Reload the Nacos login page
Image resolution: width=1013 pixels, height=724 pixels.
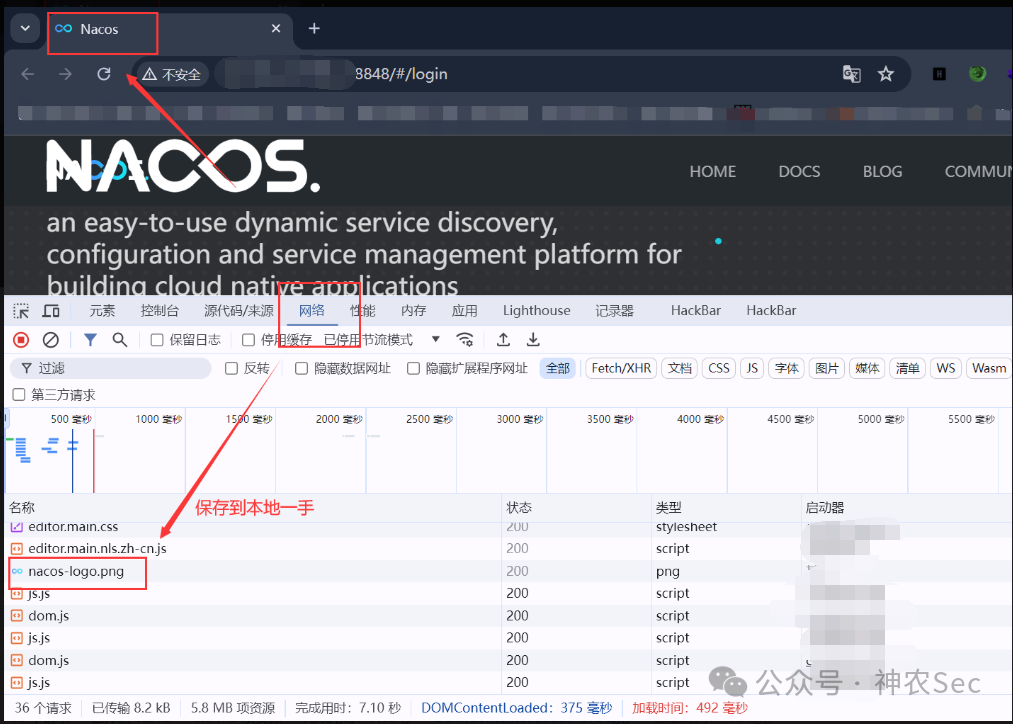(x=104, y=74)
